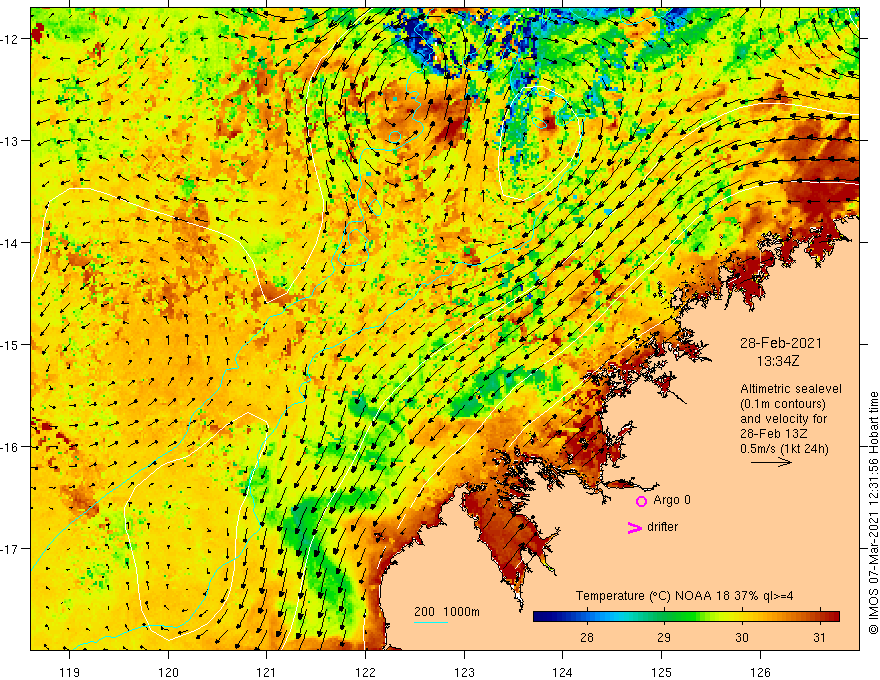The image size is (880, 680).
Task: Click the '0.5m/s (1kt 24h)' label
Action: pos(784,449)
